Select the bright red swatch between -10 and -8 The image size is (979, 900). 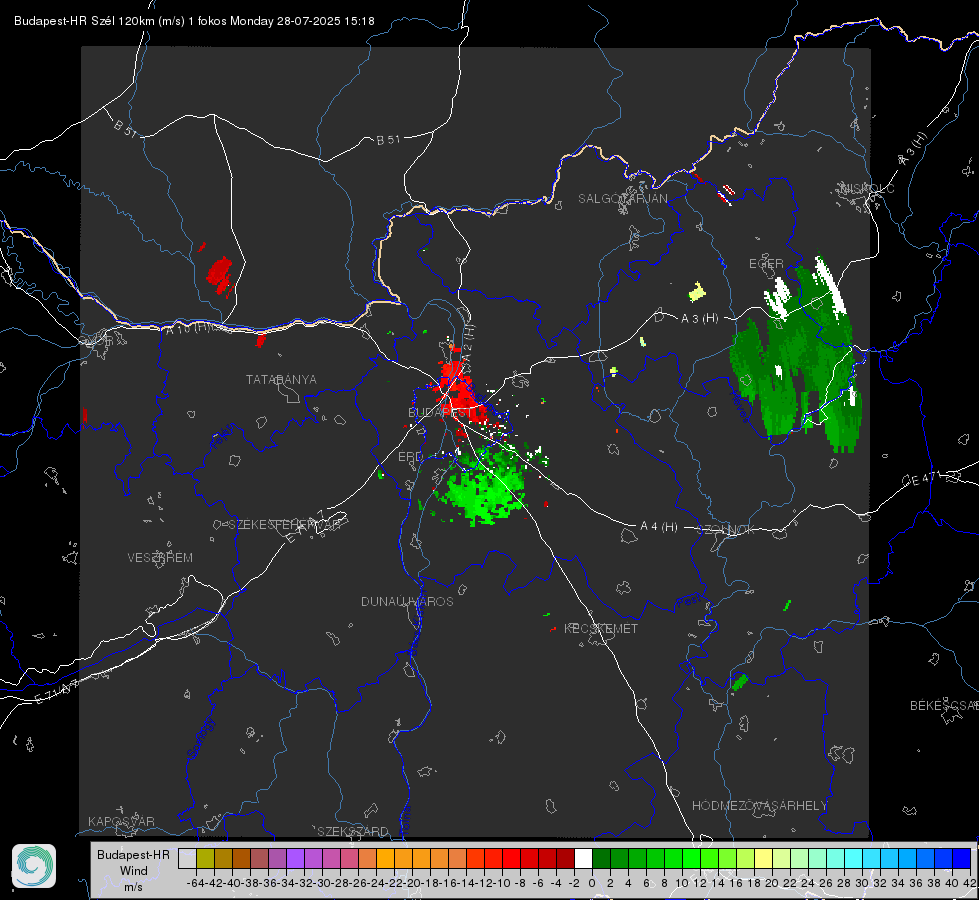point(511,858)
